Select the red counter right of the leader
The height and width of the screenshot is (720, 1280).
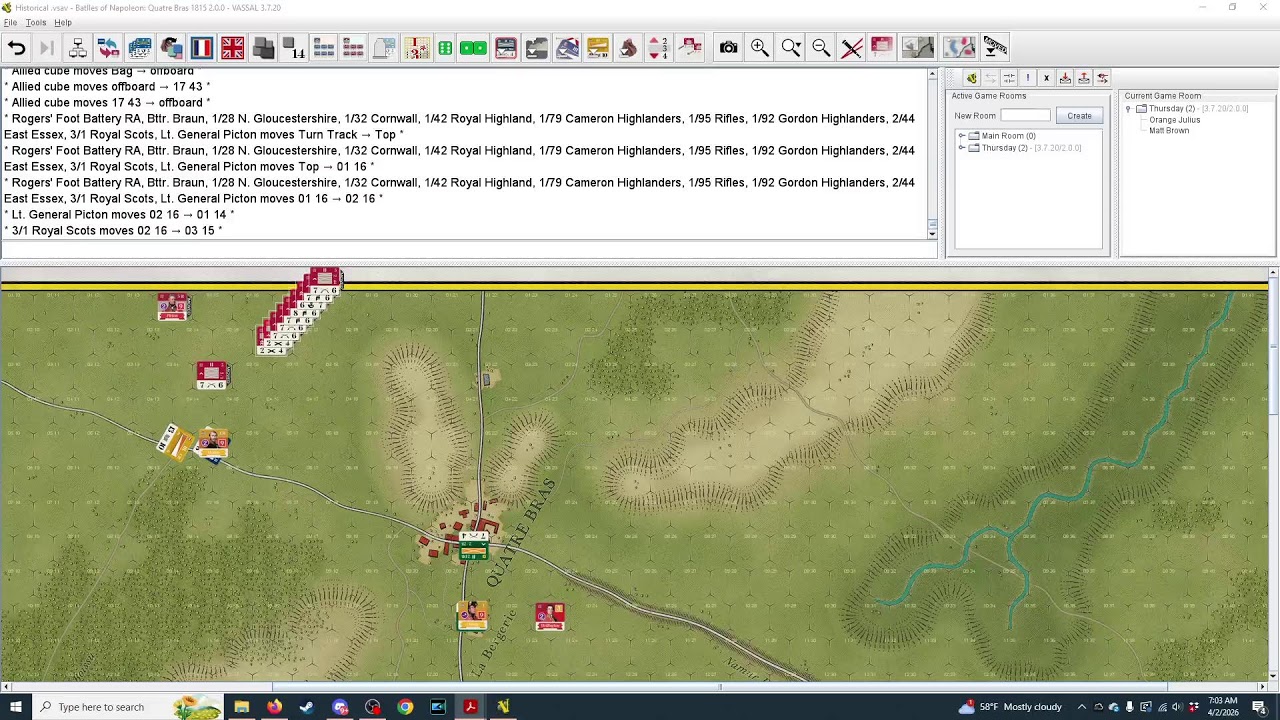[549, 616]
